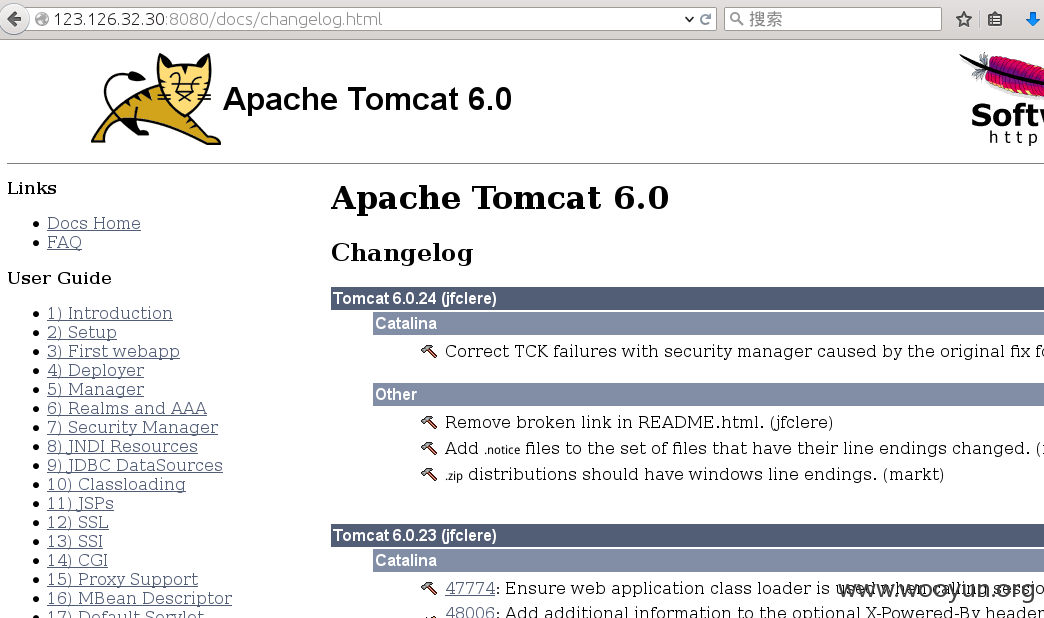Image resolution: width=1044 pixels, height=618 pixels.
Task: Click the Other subsection header
Action: [708, 394]
